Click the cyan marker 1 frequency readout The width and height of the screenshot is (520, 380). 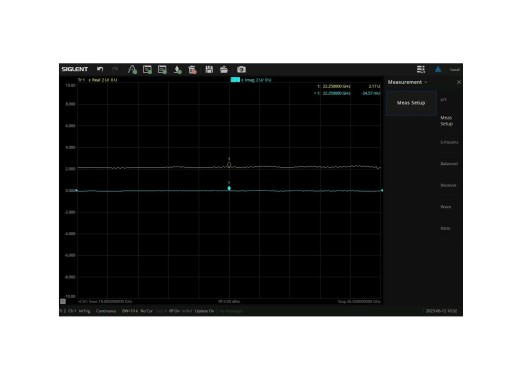tap(336, 93)
